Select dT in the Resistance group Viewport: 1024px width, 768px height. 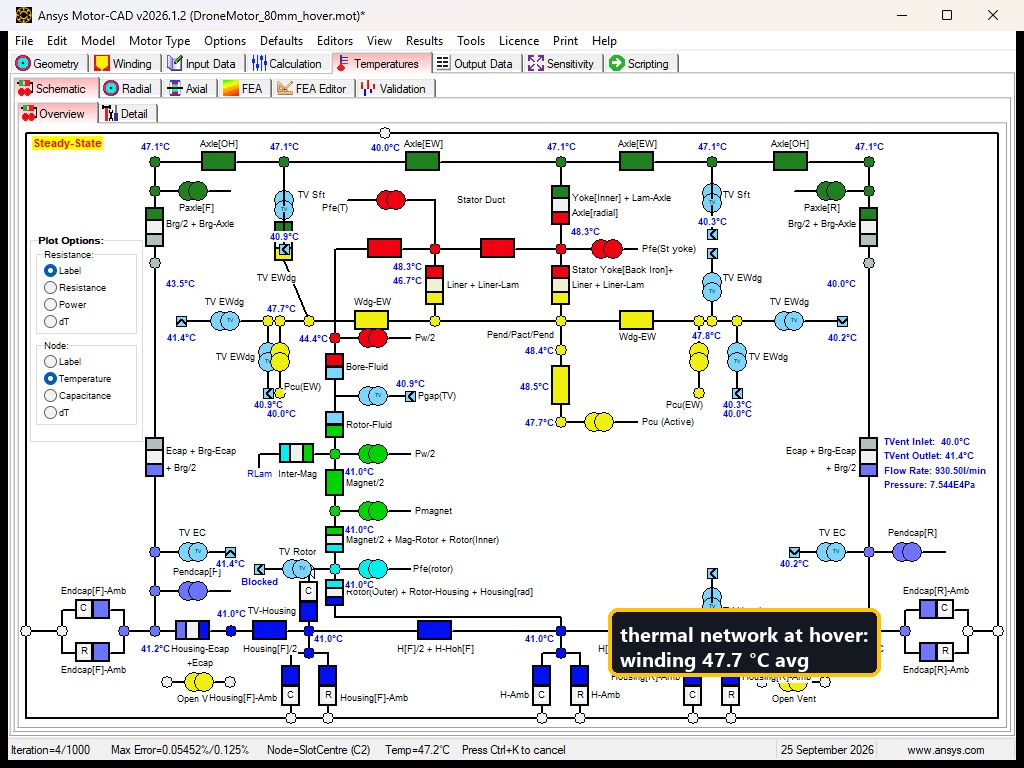click(x=50, y=321)
